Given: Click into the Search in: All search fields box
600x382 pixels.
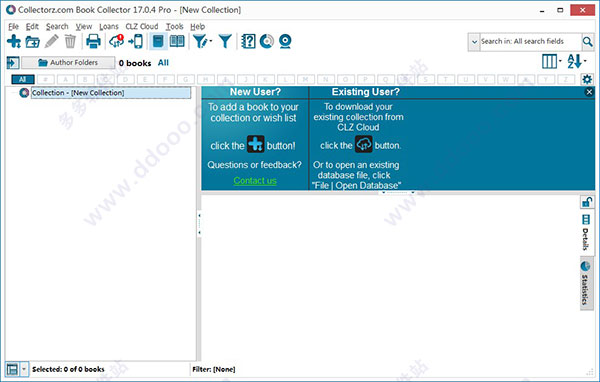Looking at the screenshot, I should (530, 41).
